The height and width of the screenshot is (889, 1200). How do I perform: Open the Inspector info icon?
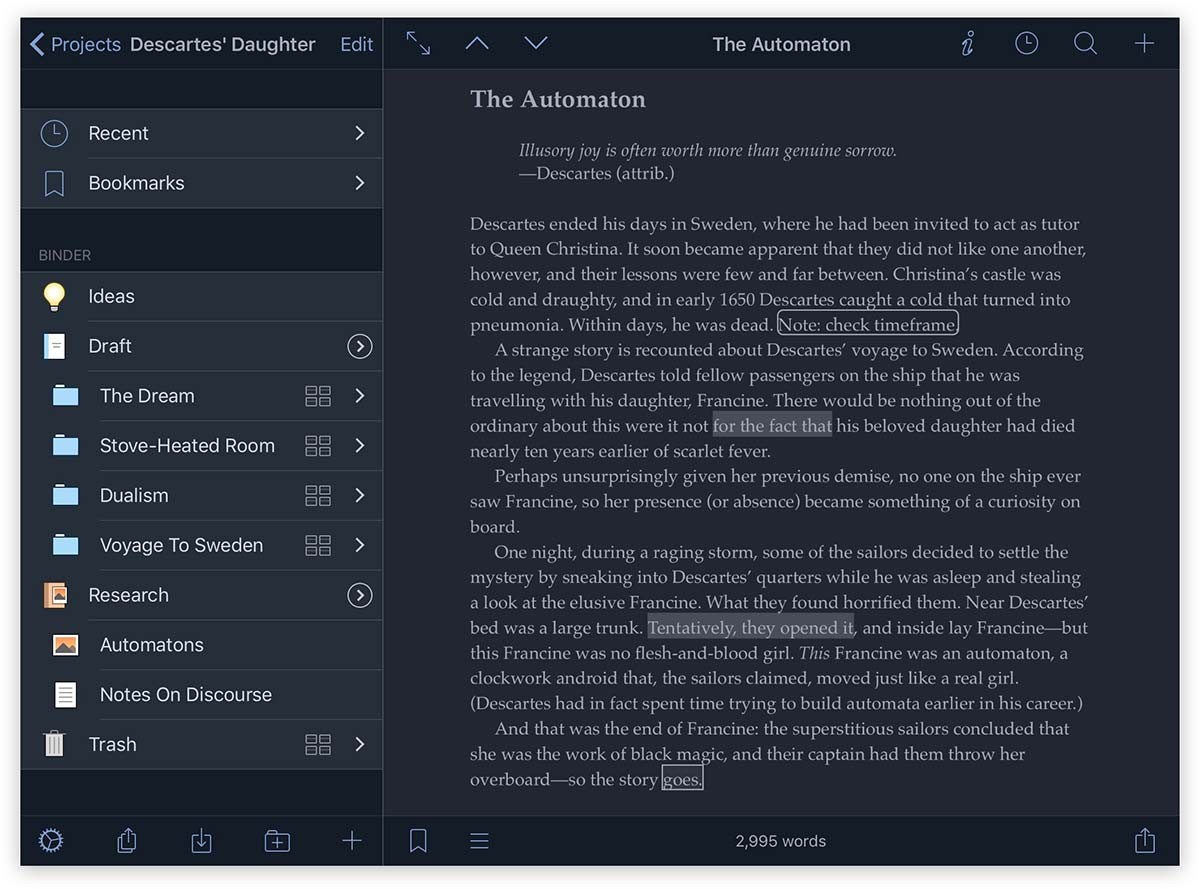pos(967,44)
